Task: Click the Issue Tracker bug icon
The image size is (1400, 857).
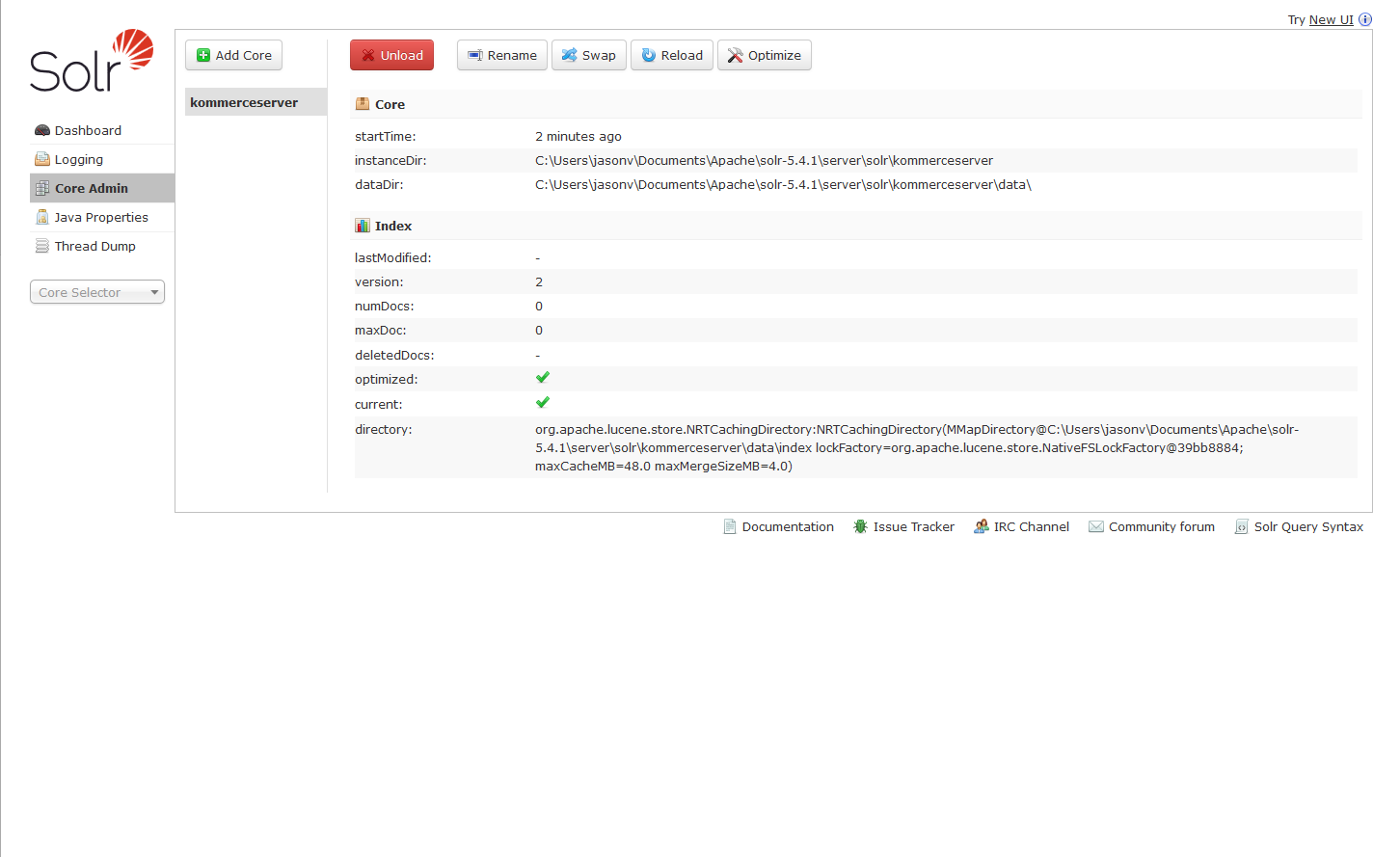Action: pos(860,527)
